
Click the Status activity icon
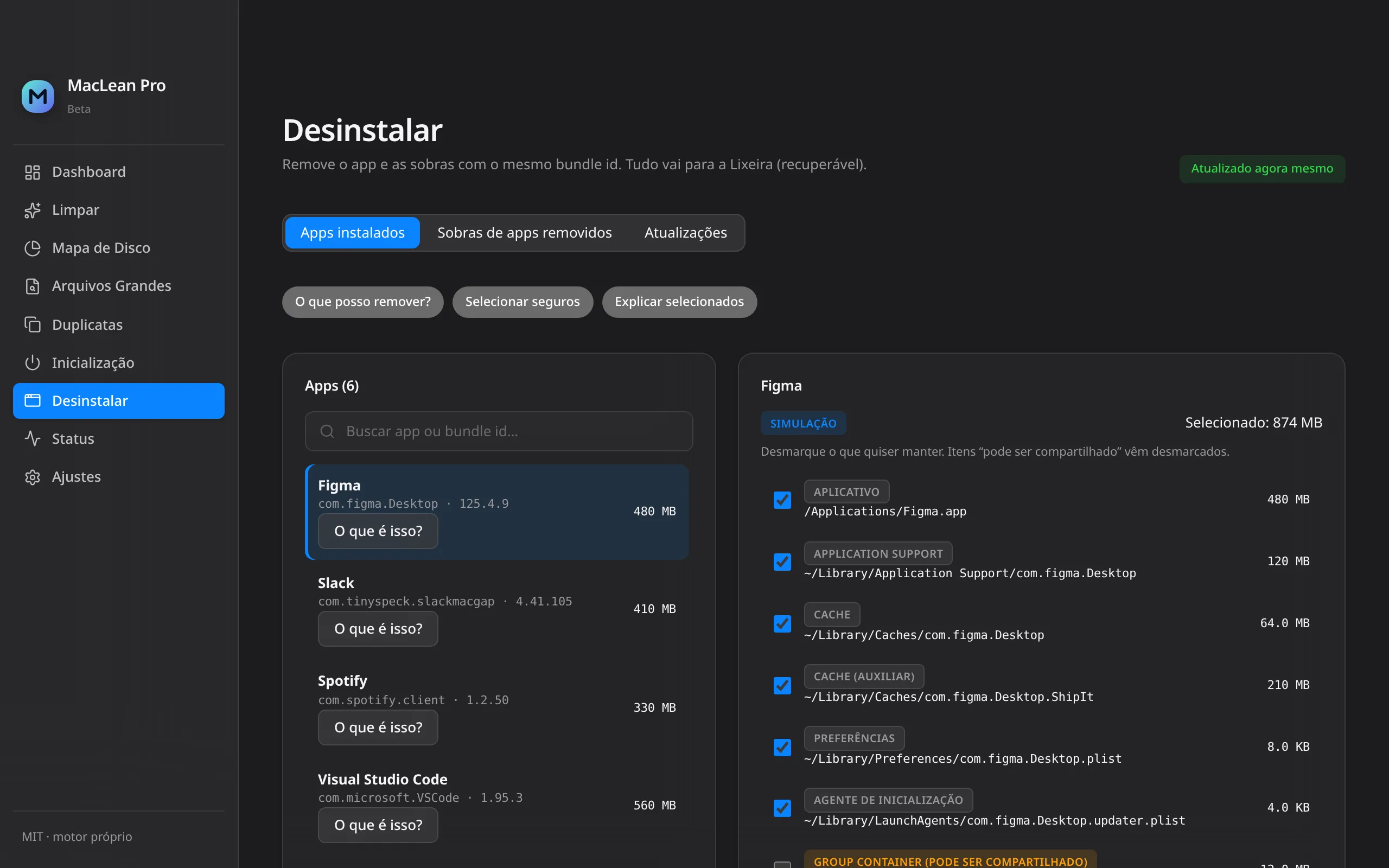33,438
